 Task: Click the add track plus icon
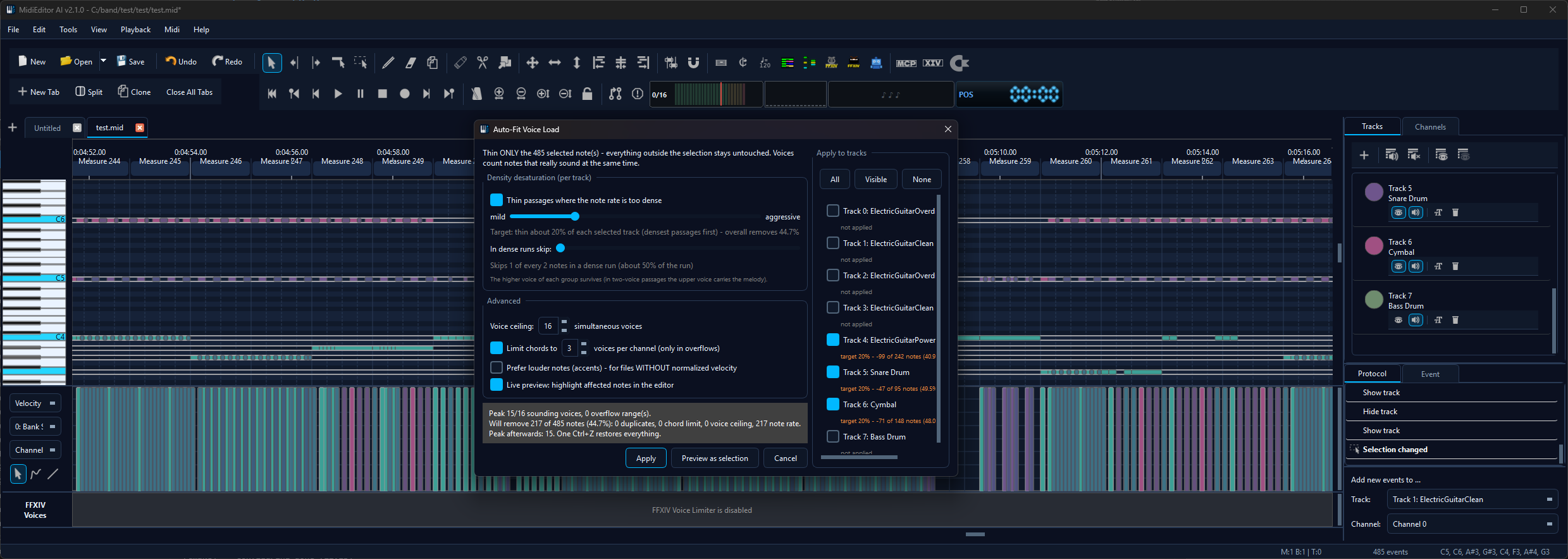1364,155
